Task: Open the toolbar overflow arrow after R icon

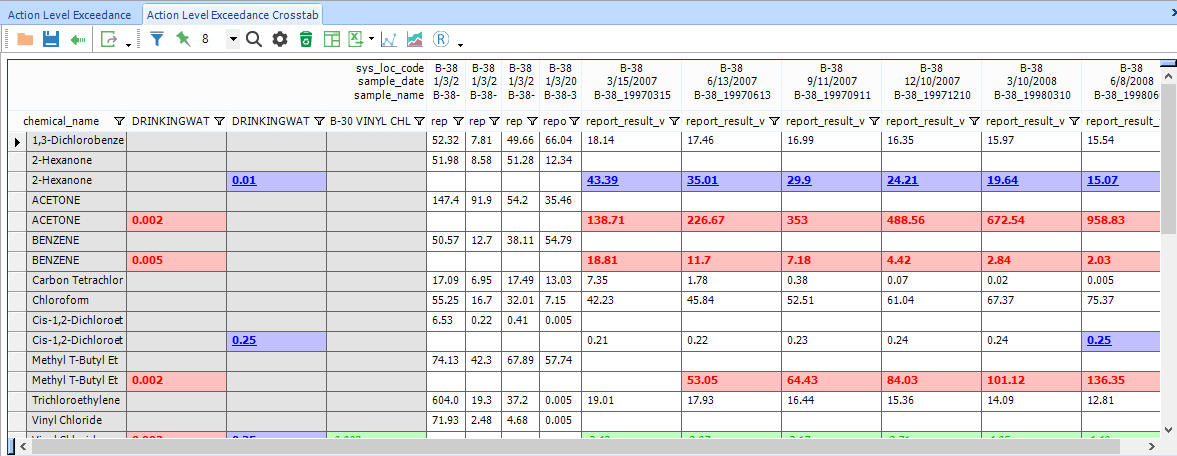Action: 460,44
